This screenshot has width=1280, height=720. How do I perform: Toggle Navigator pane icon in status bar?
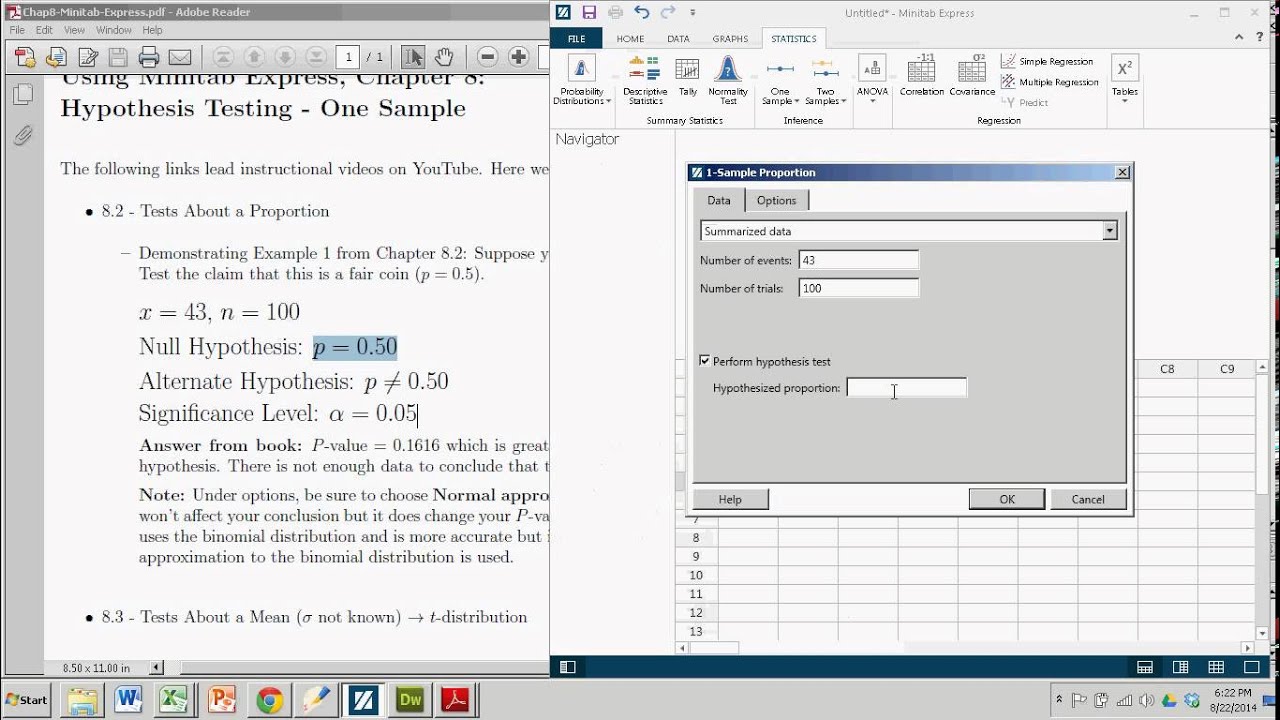click(567, 667)
